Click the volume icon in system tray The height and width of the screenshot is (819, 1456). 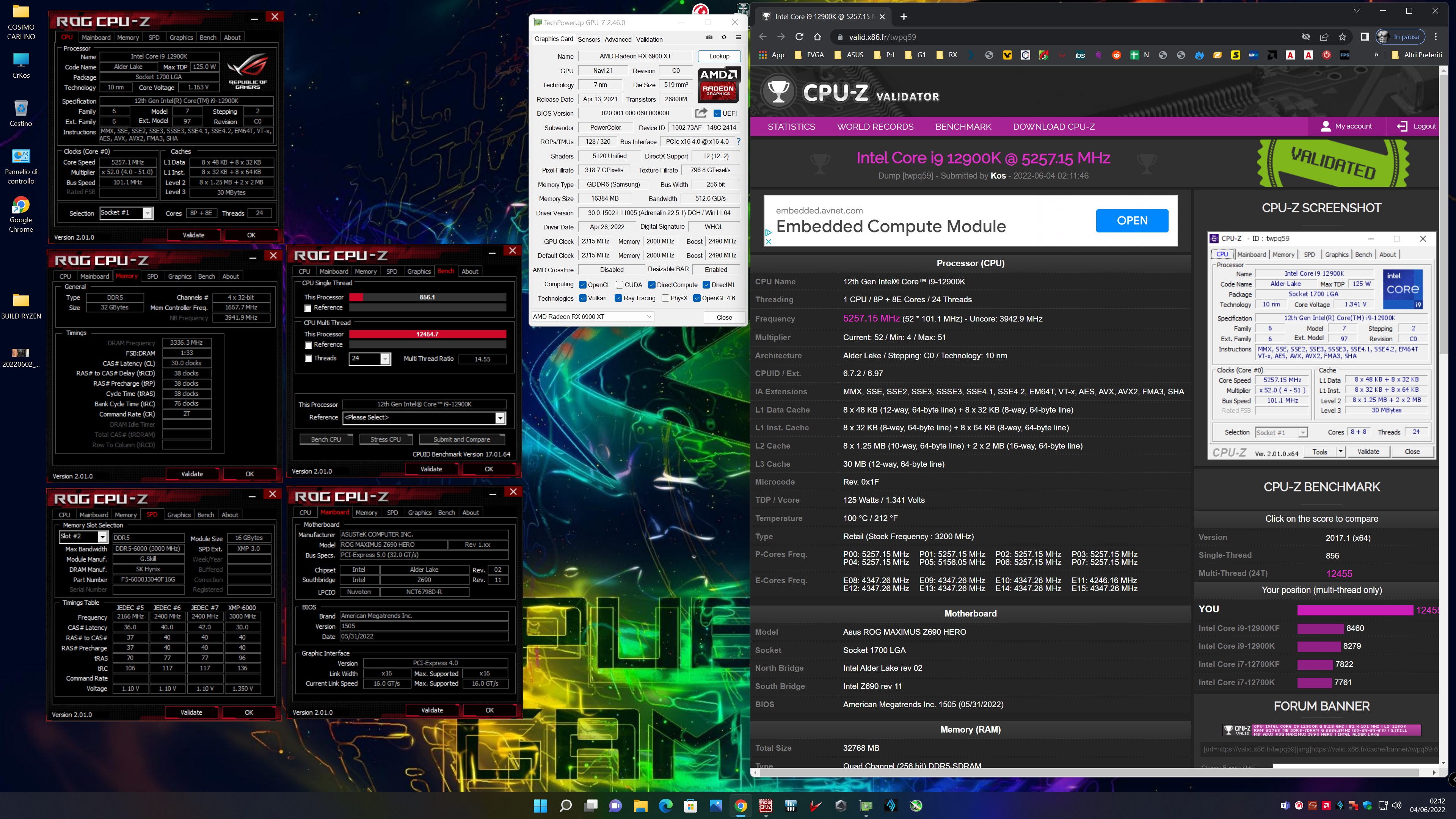(1396, 805)
